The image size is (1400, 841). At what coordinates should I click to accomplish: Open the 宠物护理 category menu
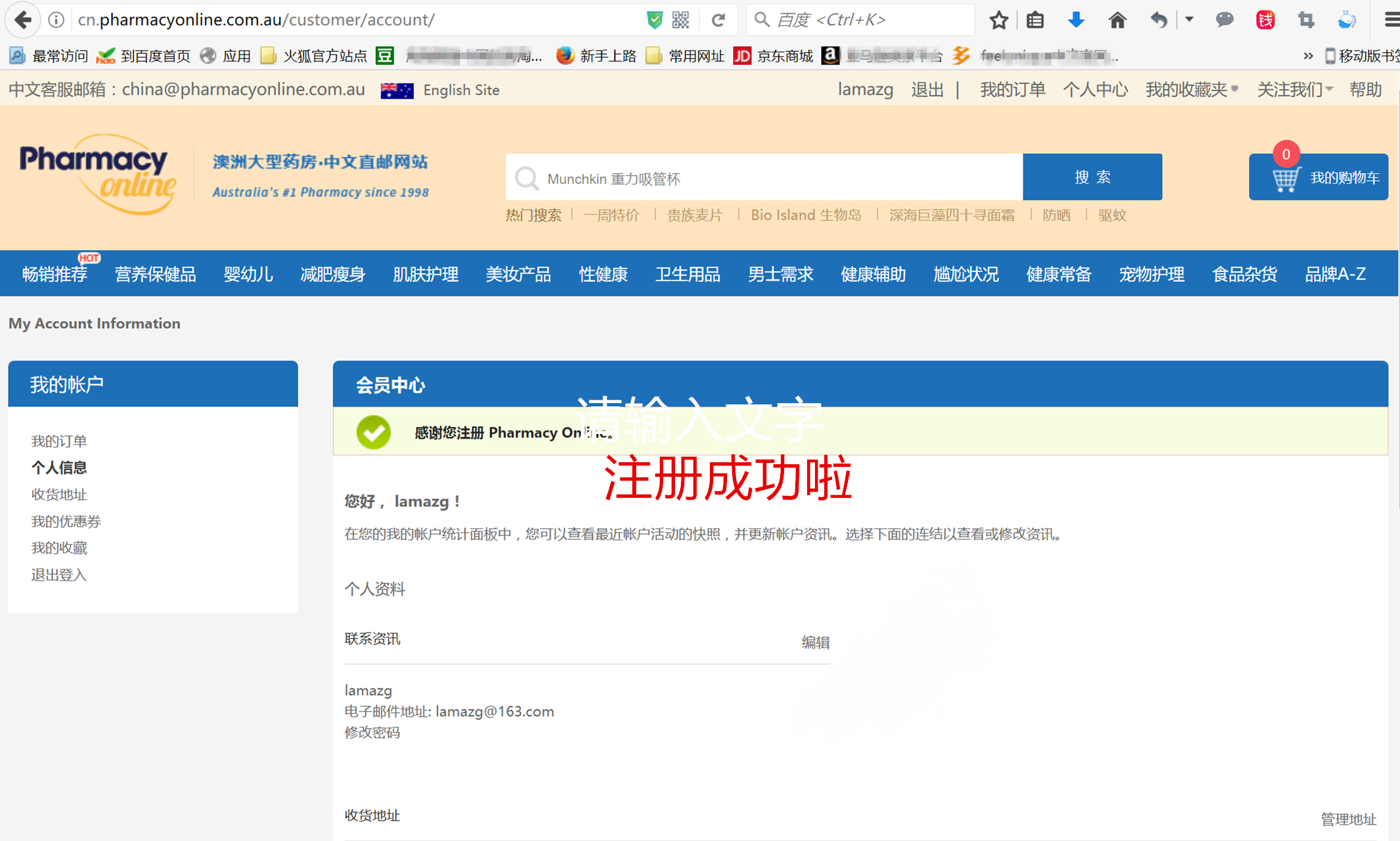tap(1152, 274)
